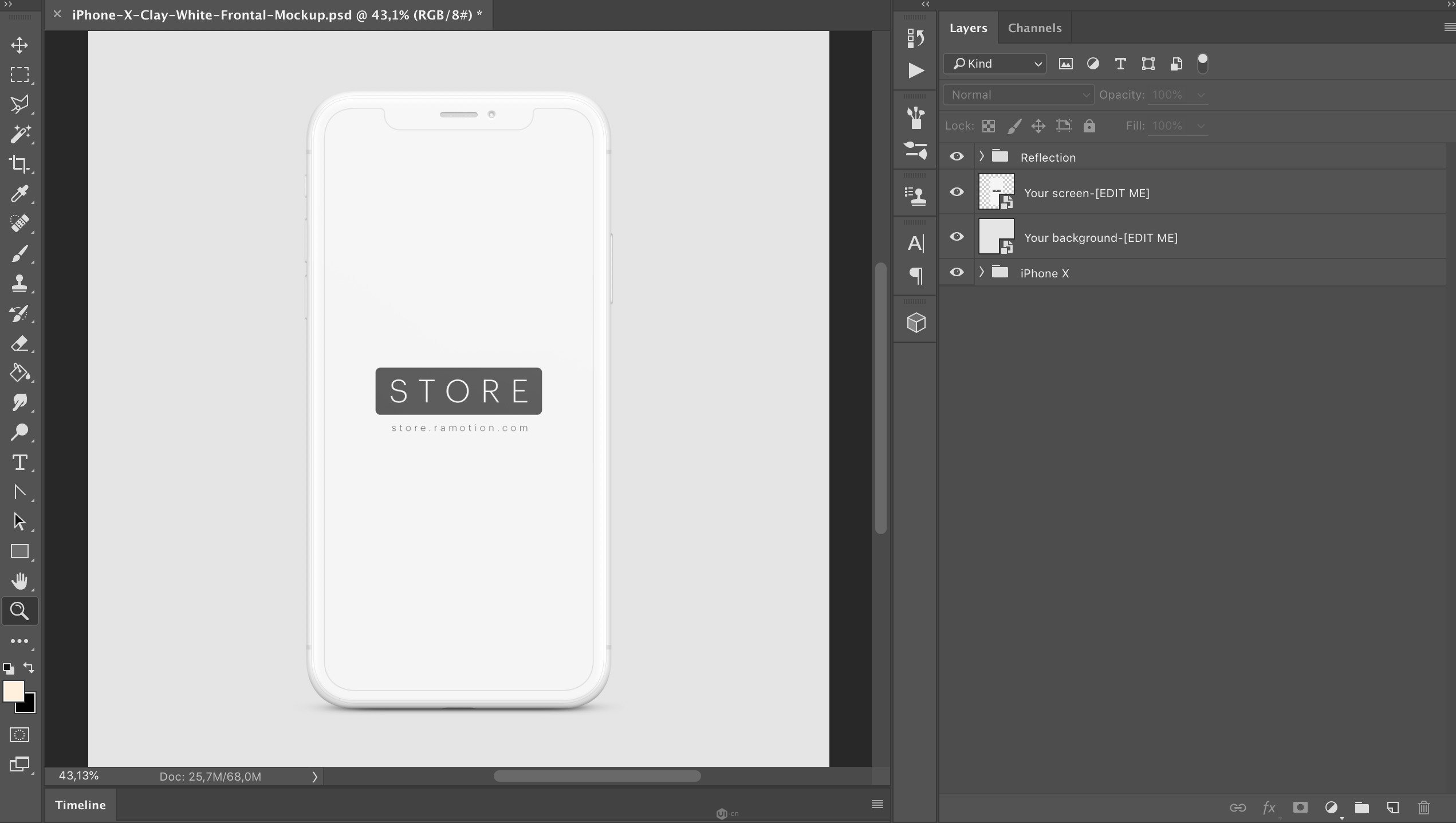1456x823 pixels.
Task: Select the Magic Wand tool
Action: click(x=19, y=134)
